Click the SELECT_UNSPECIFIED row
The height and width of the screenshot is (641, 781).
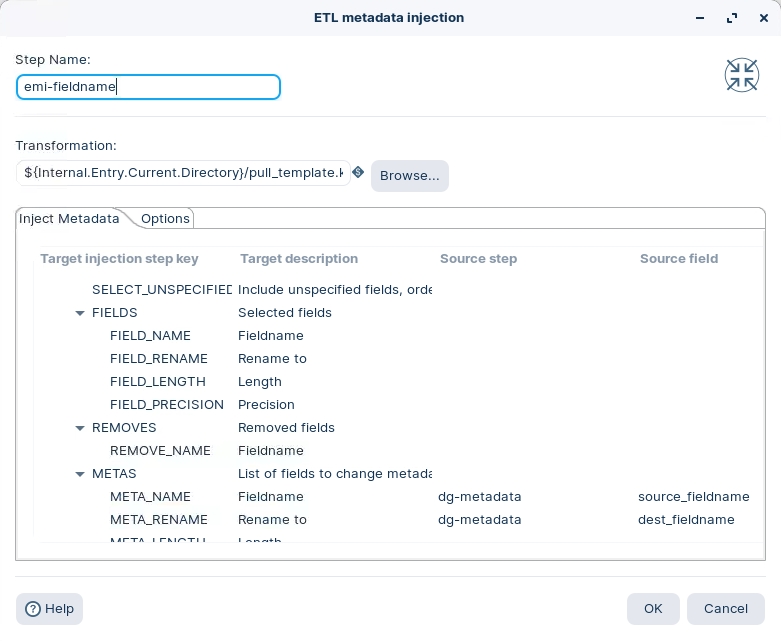click(x=161, y=290)
